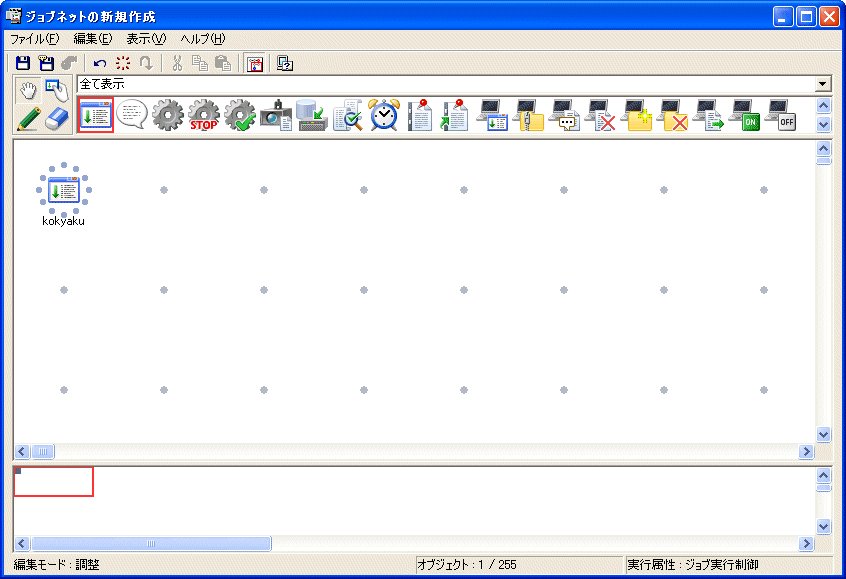The height and width of the screenshot is (579, 846).
Task: Pick the blue alarm clock icon
Action: (384, 115)
